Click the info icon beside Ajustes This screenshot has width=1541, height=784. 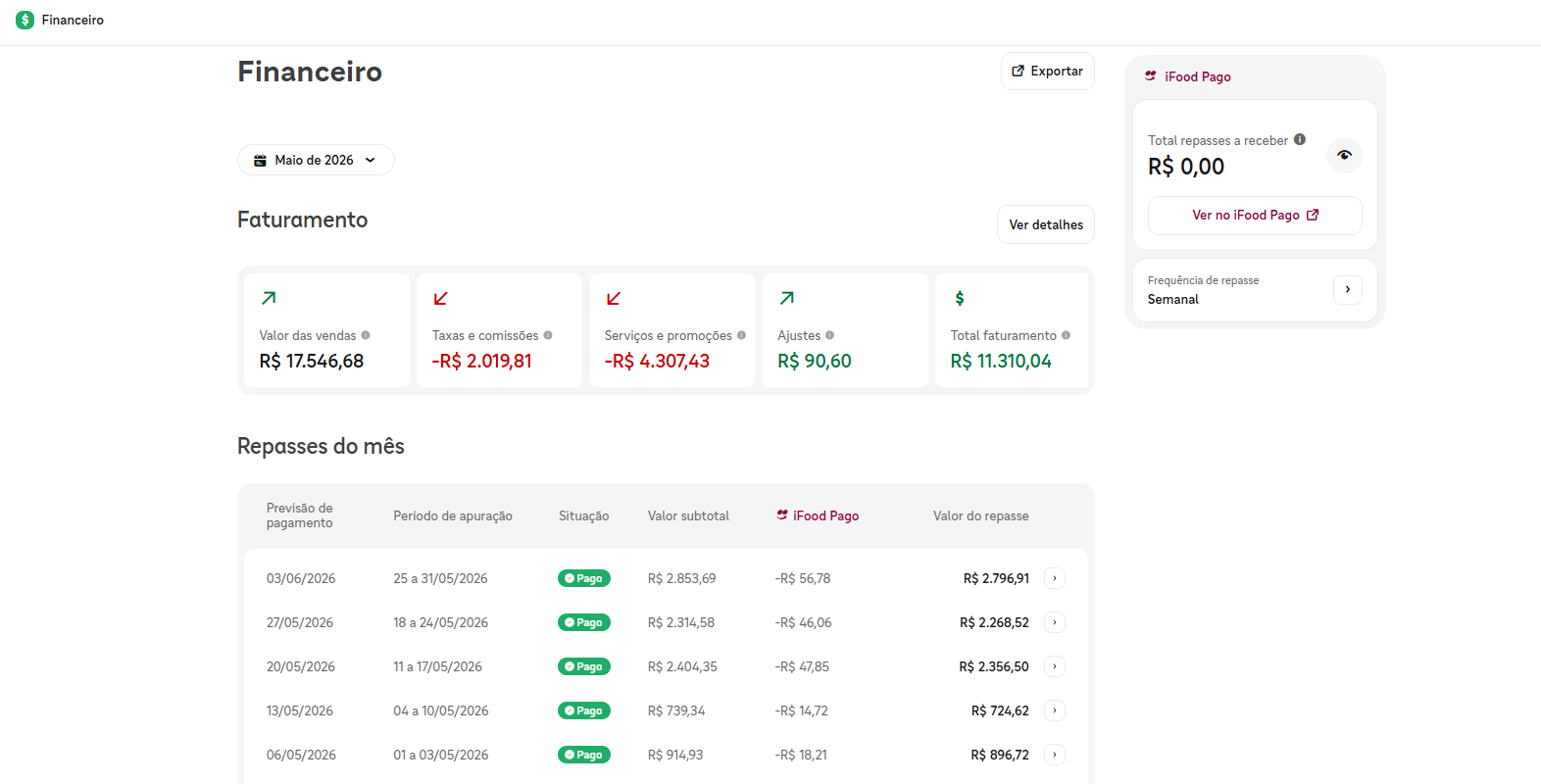pyautogui.click(x=829, y=335)
